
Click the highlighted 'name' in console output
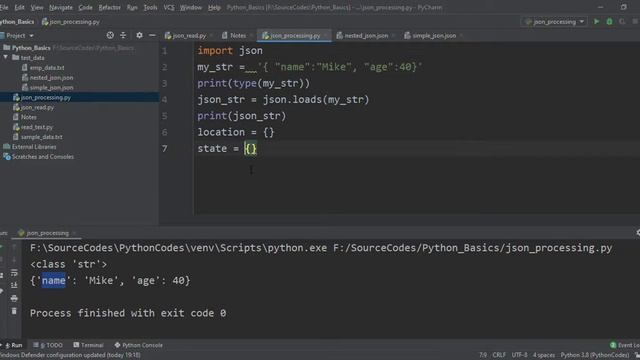(53, 280)
